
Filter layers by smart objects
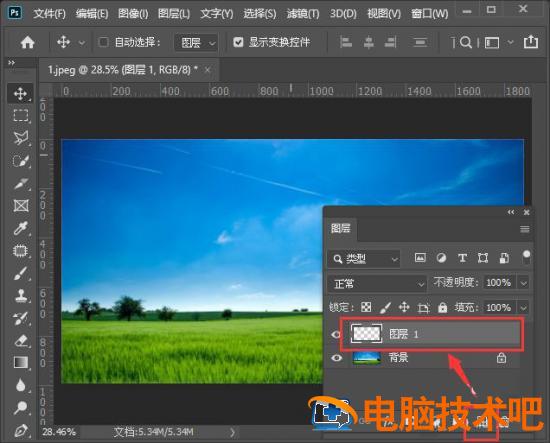pos(504,258)
